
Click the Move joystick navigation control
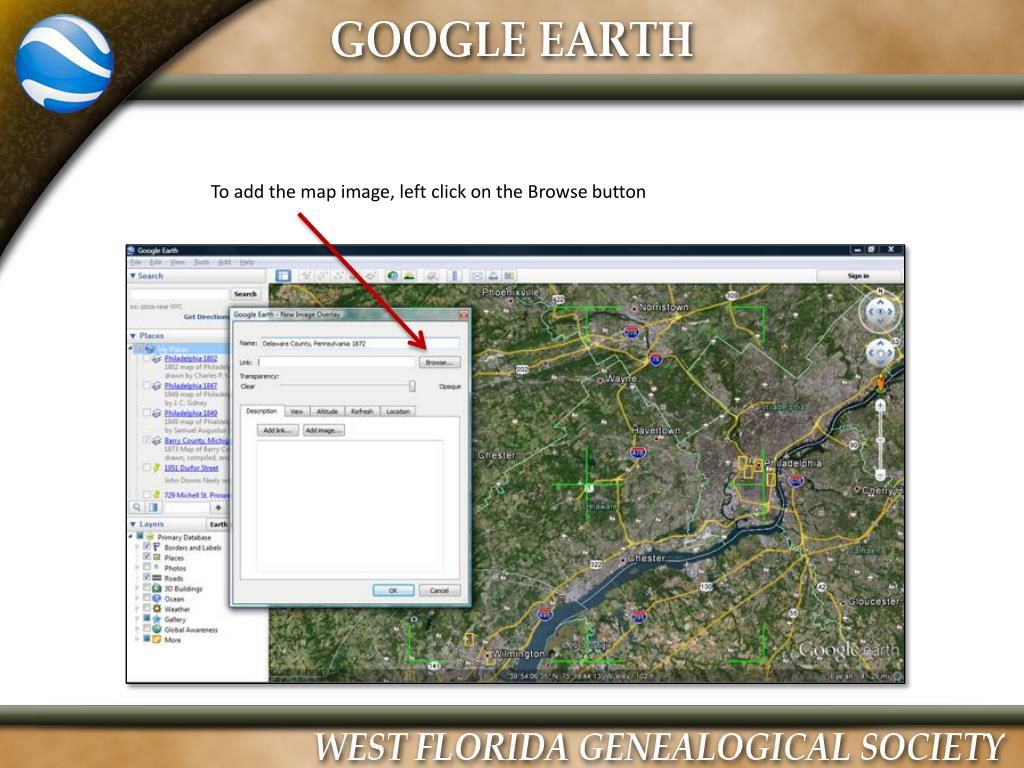coord(880,354)
